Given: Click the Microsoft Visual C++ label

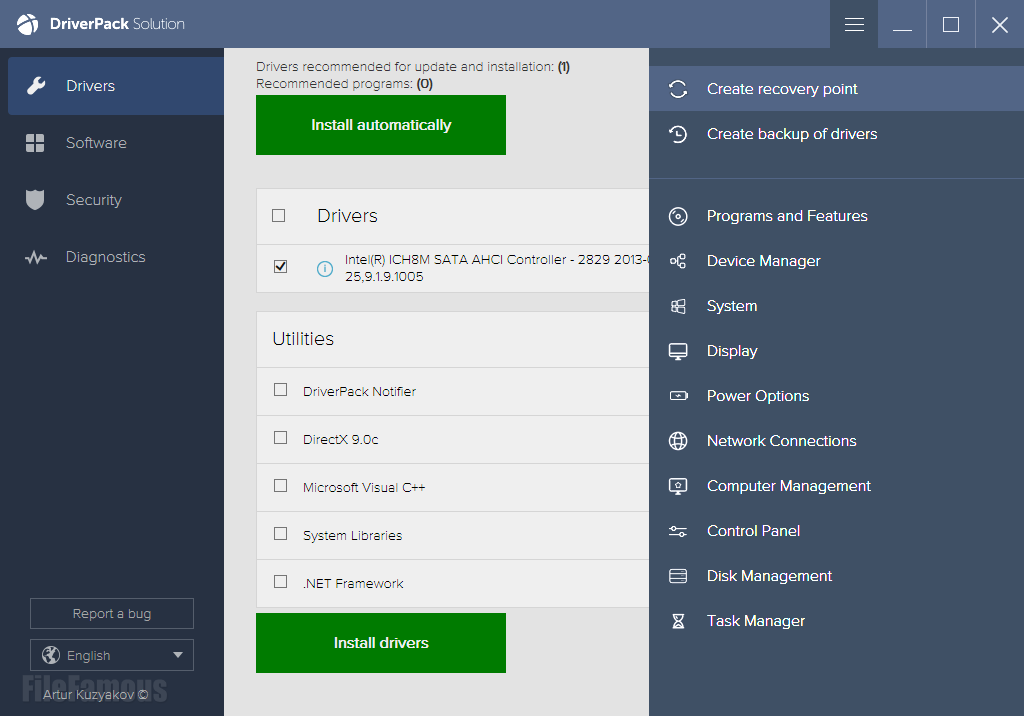Looking at the screenshot, I should coord(364,487).
